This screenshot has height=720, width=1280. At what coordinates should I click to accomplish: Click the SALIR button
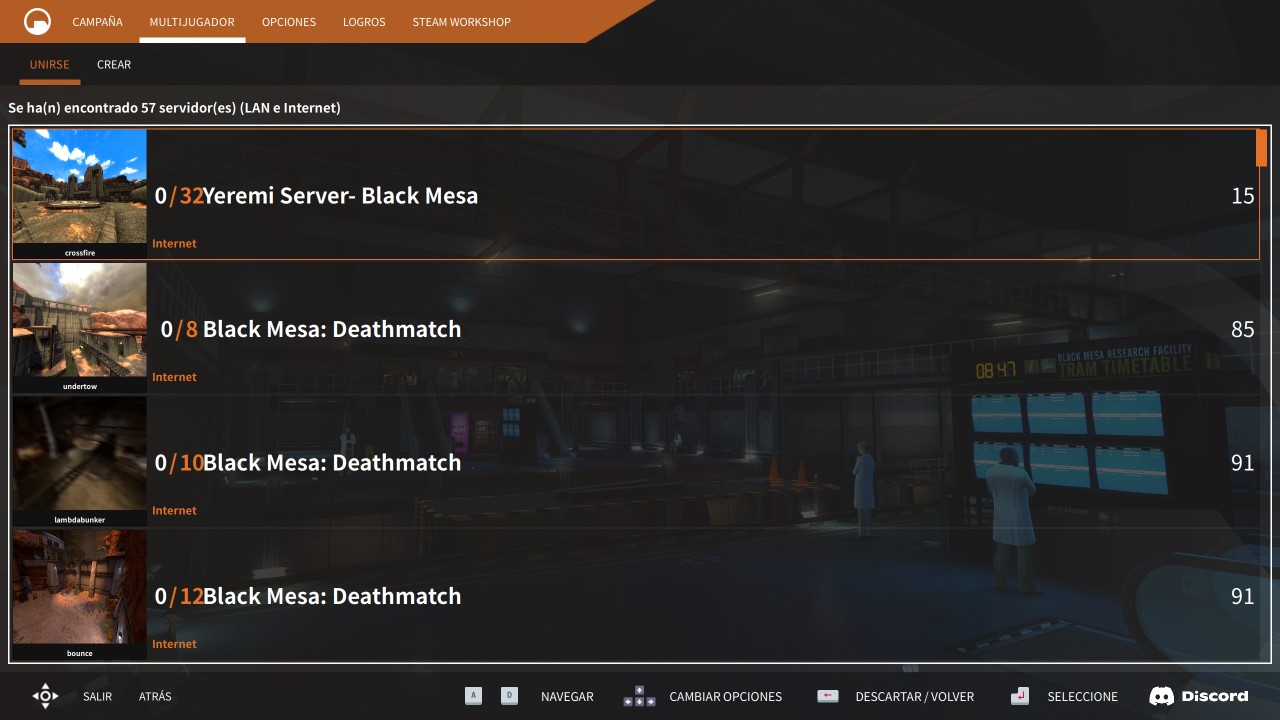98,696
